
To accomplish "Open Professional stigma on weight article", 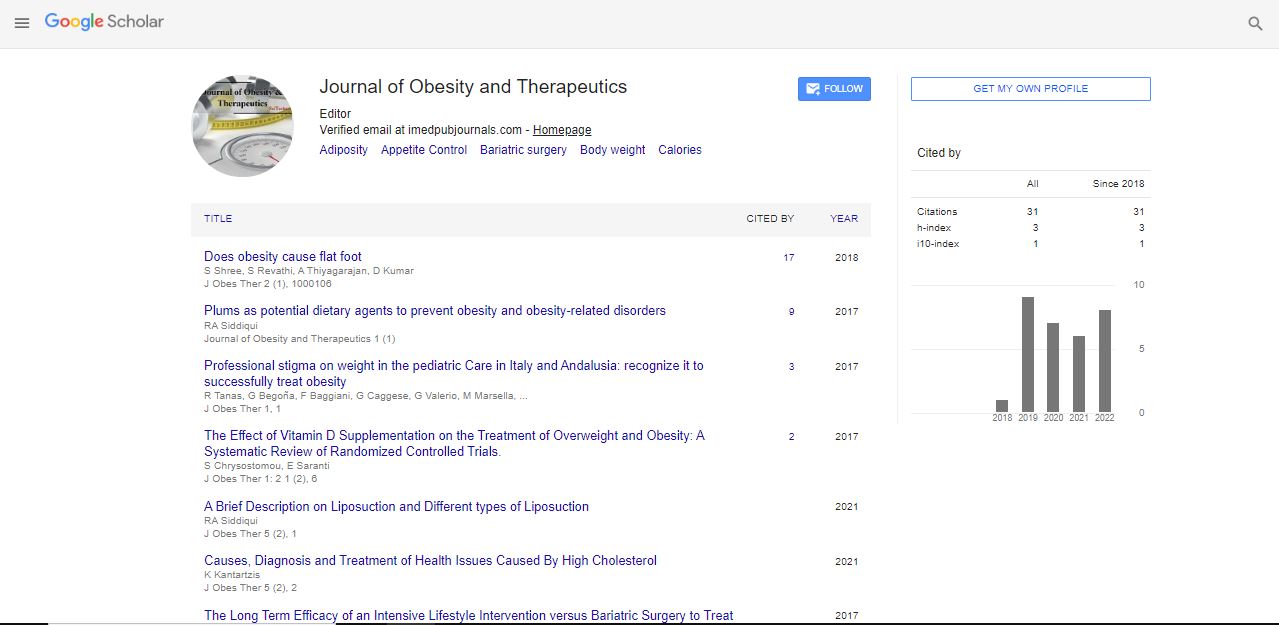I will 454,374.
